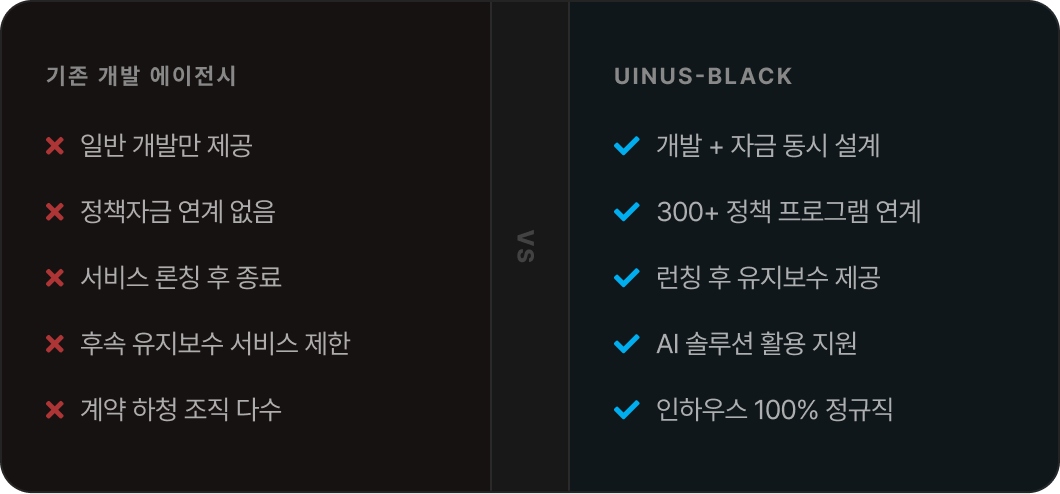Click the red X beside 후속 유지보수 서비스 제한
This screenshot has height=494, width=1060.
(x=55, y=344)
